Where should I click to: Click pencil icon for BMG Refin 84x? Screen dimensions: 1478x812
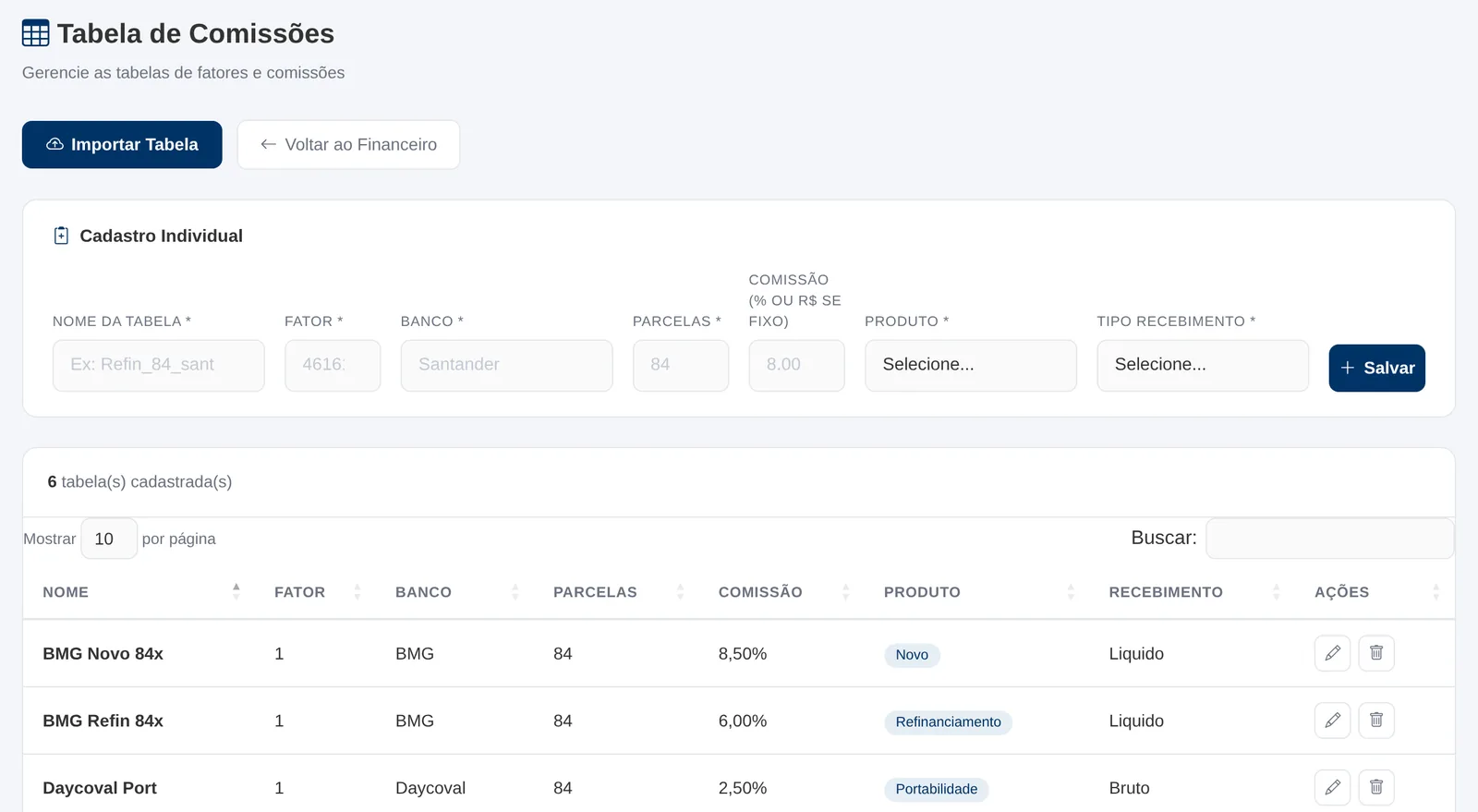click(x=1332, y=721)
